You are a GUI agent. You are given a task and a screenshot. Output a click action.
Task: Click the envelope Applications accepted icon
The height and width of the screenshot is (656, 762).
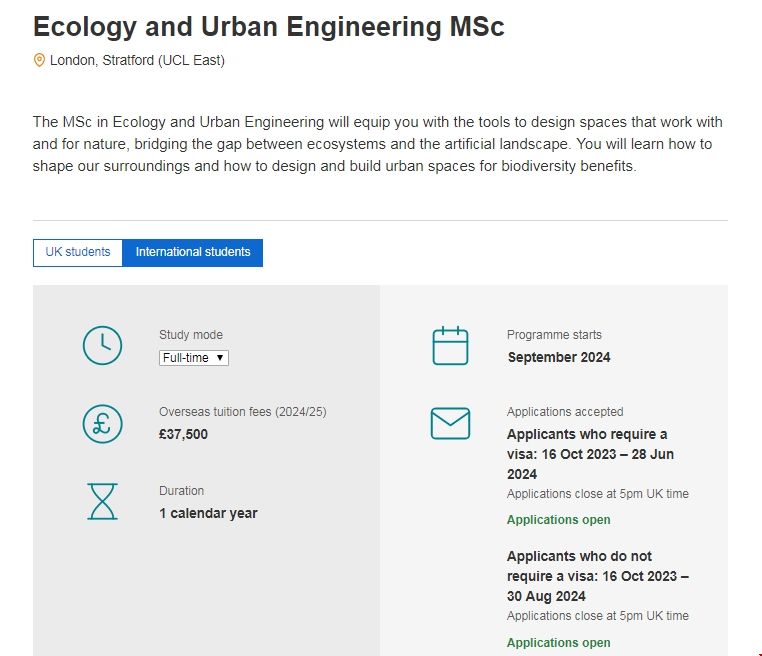[450, 423]
